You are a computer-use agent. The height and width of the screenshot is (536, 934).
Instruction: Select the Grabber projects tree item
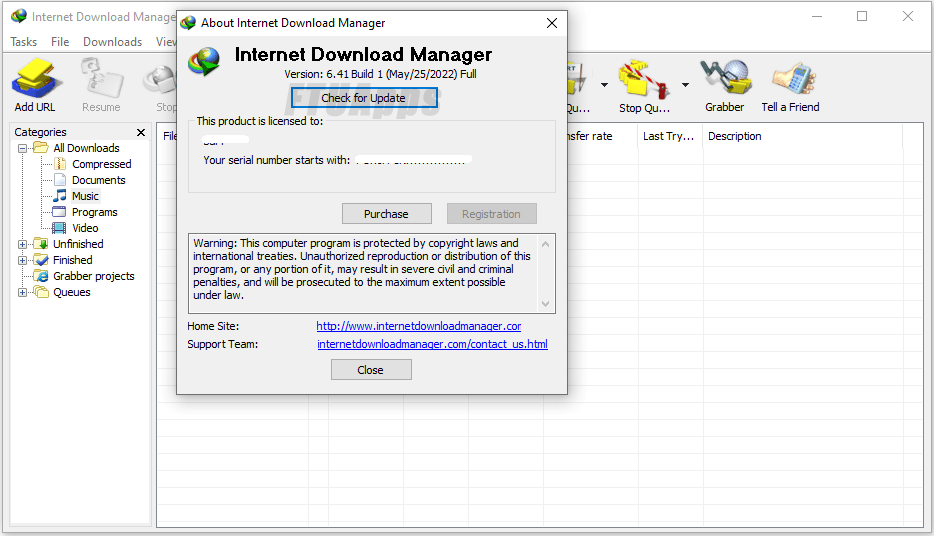[94, 276]
